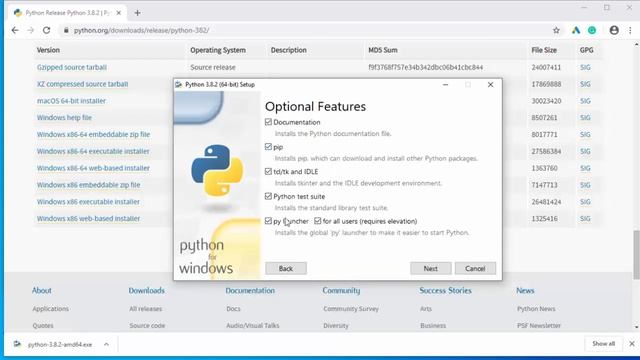The image size is (640, 360).
Task: Uncheck the py launcher option
Action: 268,221
